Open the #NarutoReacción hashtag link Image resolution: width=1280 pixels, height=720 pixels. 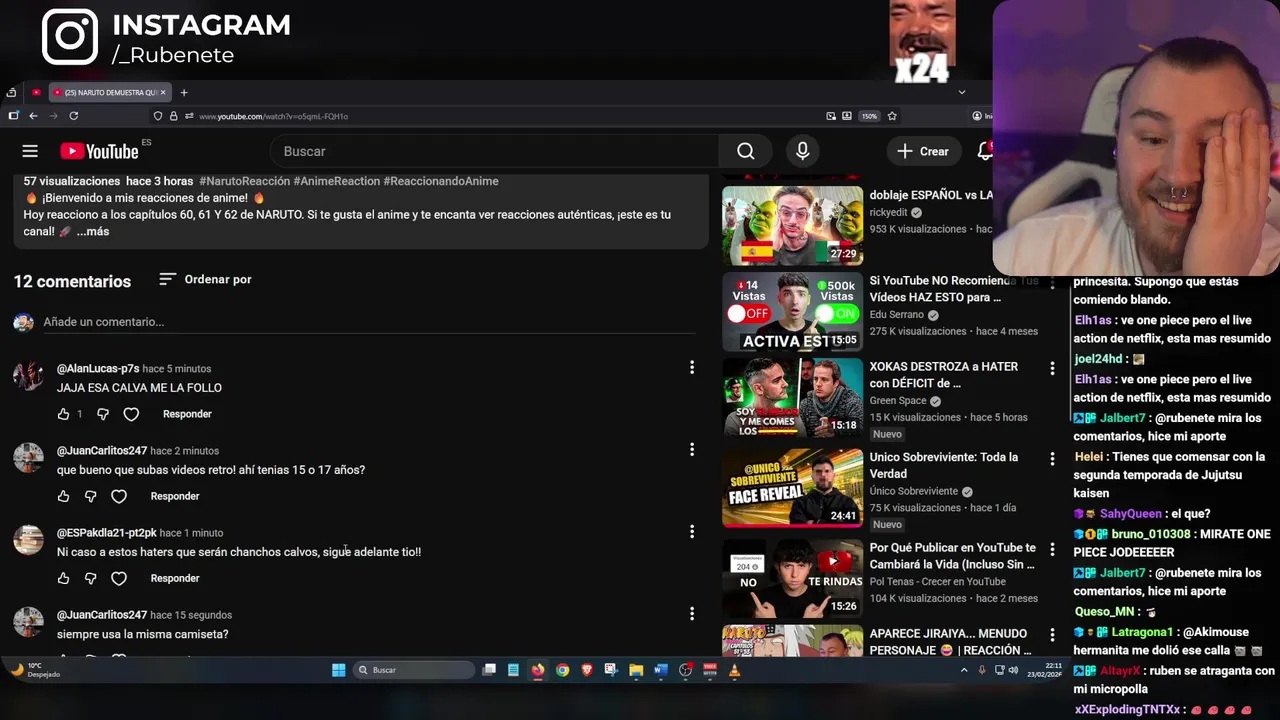[x=244, y=181]
